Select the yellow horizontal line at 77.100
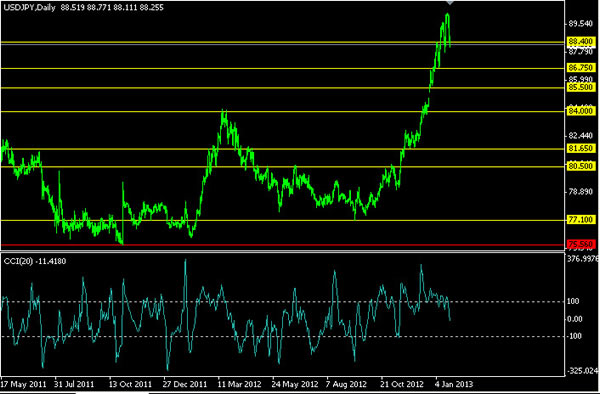 click(x=282, y=220)
